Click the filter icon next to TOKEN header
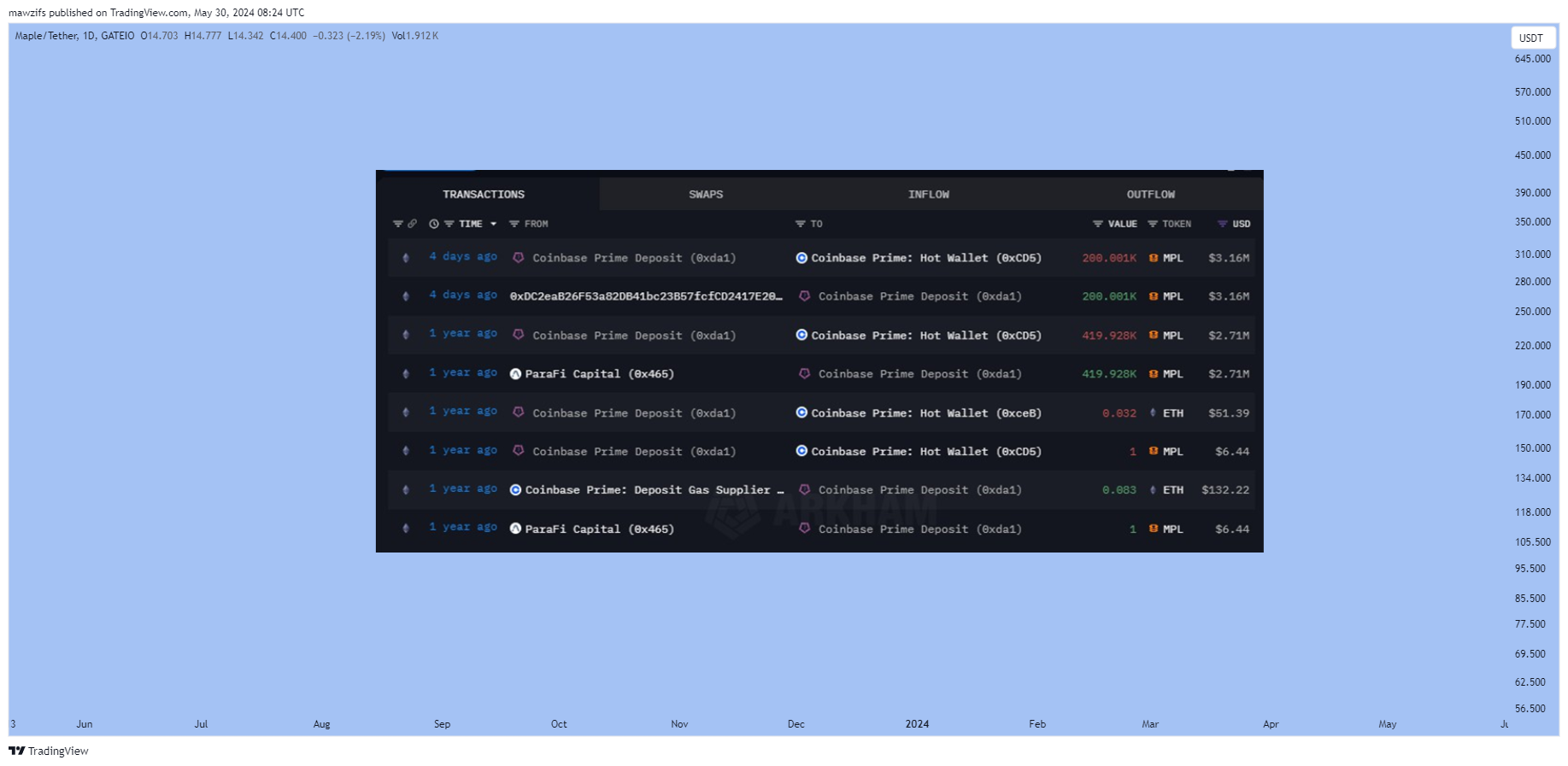1568x766 pixels. click(1153, 224)
